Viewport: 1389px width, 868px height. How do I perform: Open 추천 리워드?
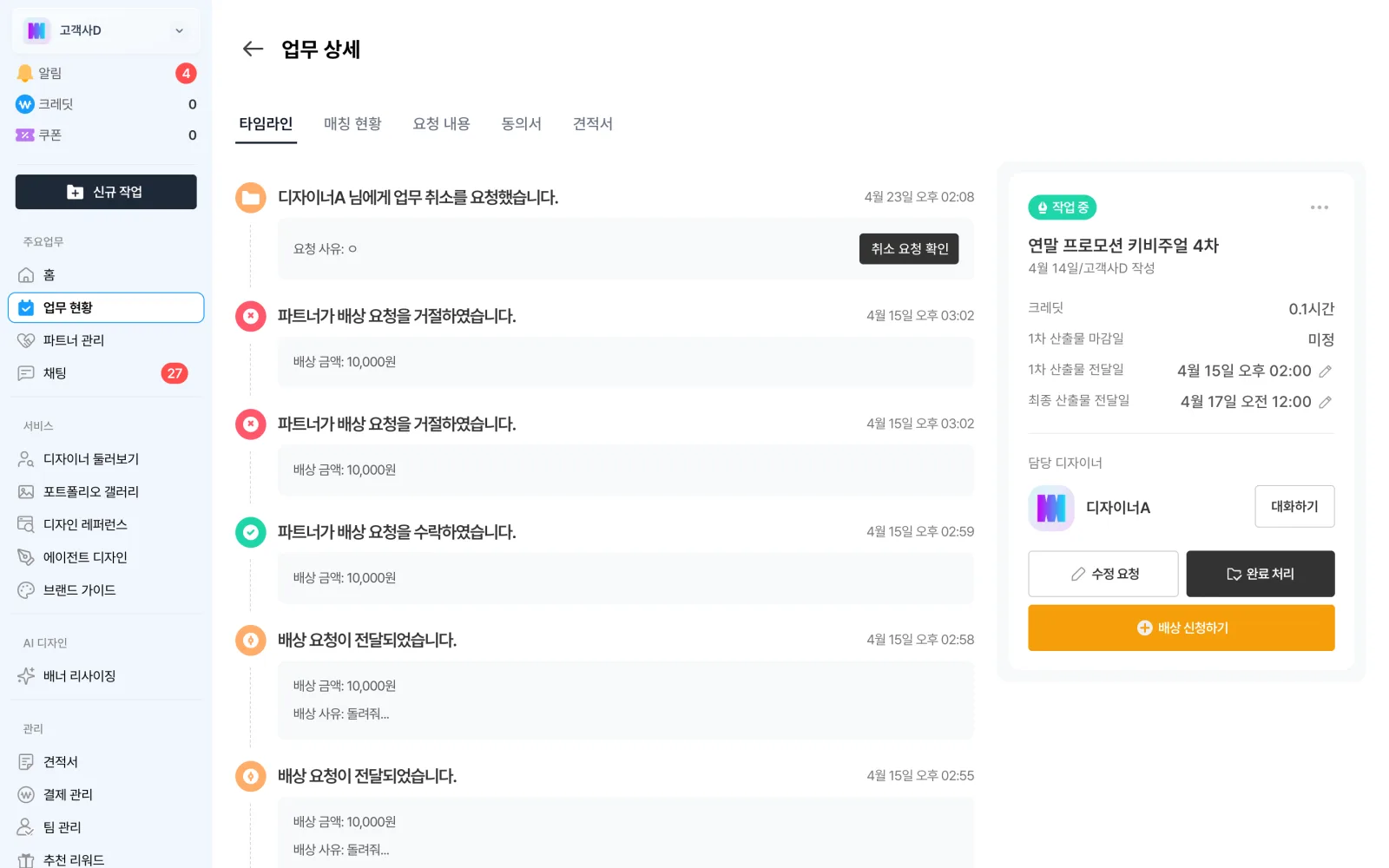106,859
